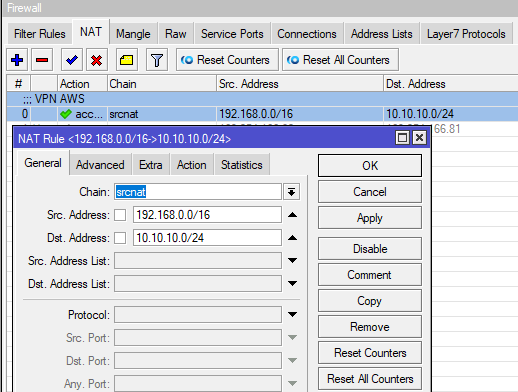The height and width of the screenshot is (392, 518).
Task: Toggle the Src. Address invert checkbox
Action: [120, 215]
